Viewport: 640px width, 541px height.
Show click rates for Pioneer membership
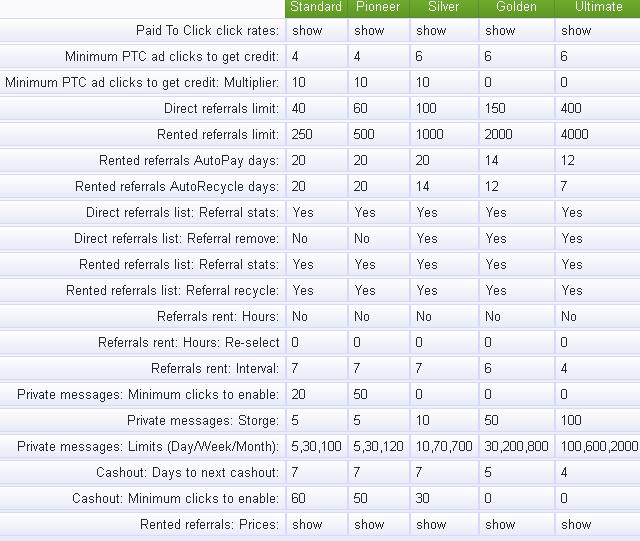point(369,31)
